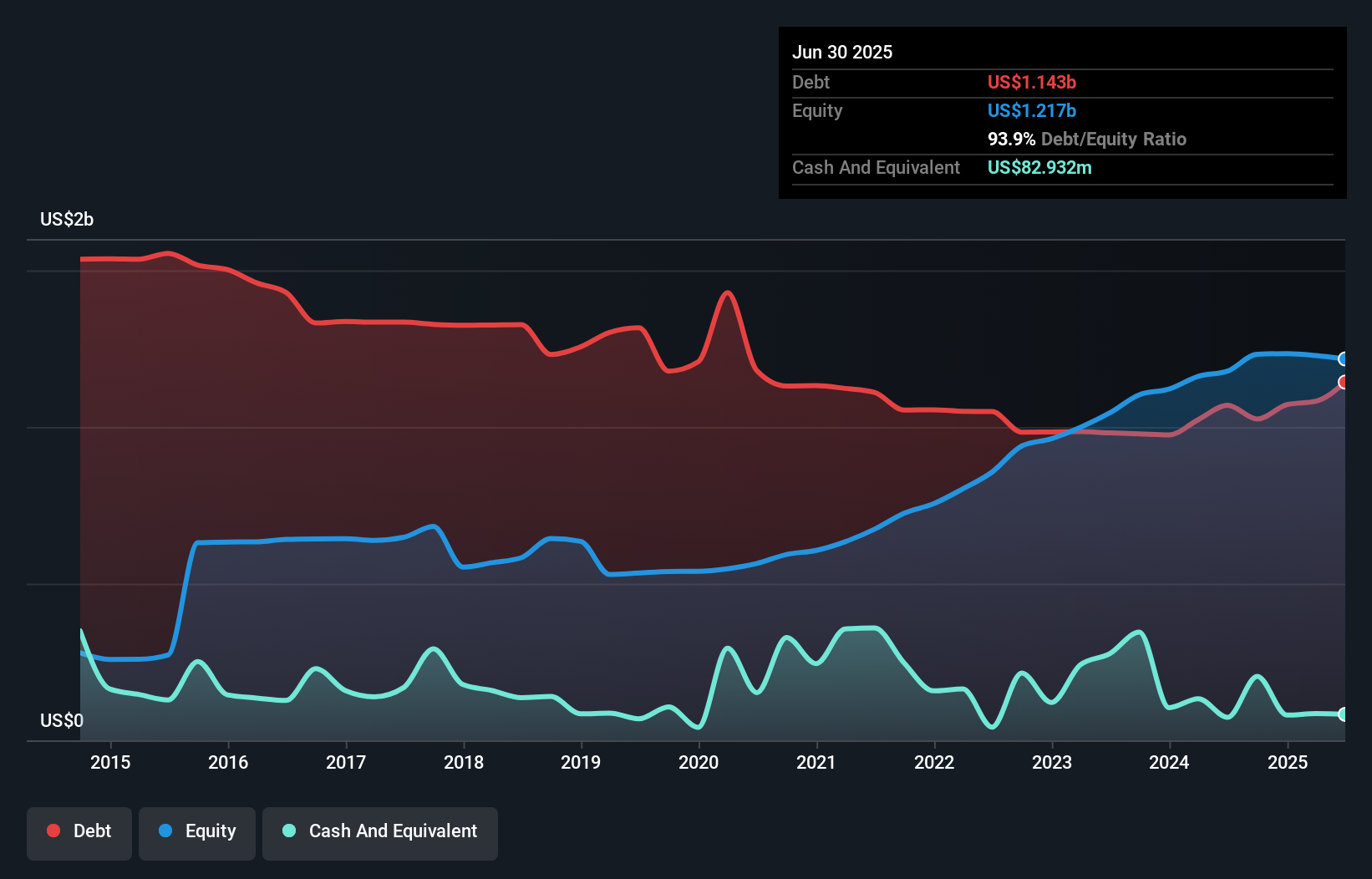
Task: Toggle the Debt series legend button
Action: tap(79, 833)
